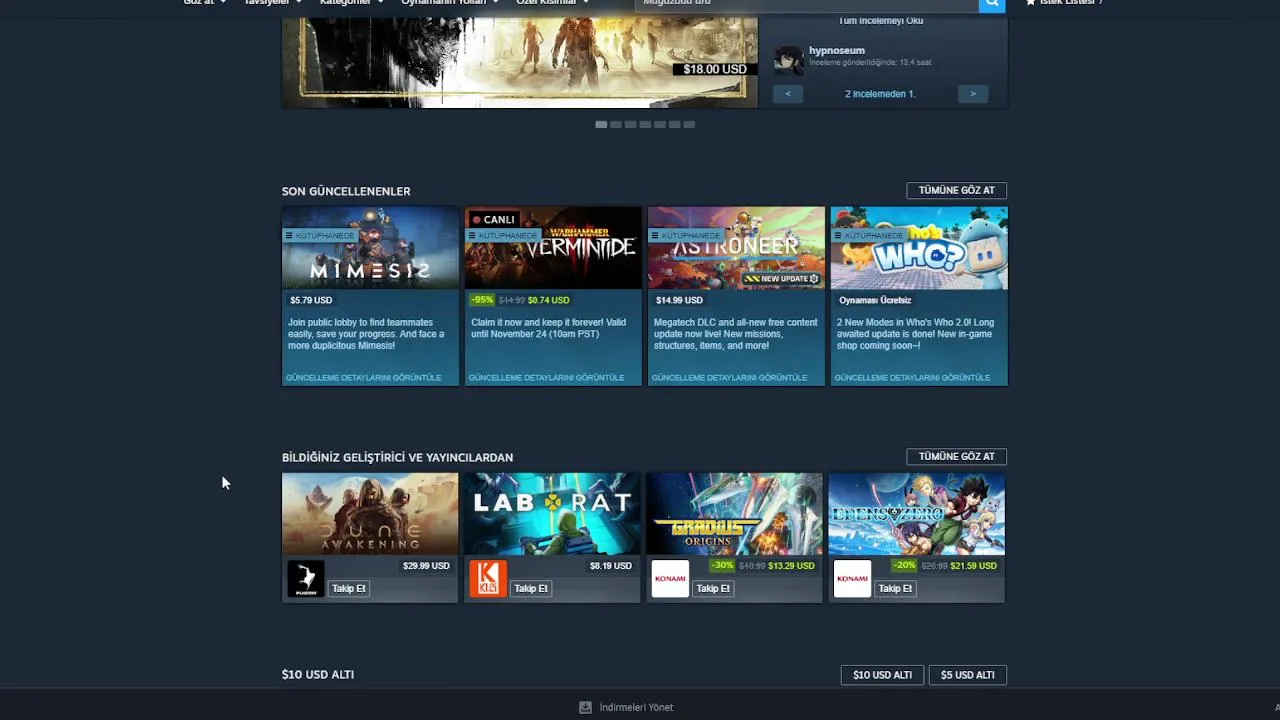Image resolution: width=1280 pixels, height=720 pixels.
Task: Click the İndirmeleri Yönet label
Action: [636, 707]
